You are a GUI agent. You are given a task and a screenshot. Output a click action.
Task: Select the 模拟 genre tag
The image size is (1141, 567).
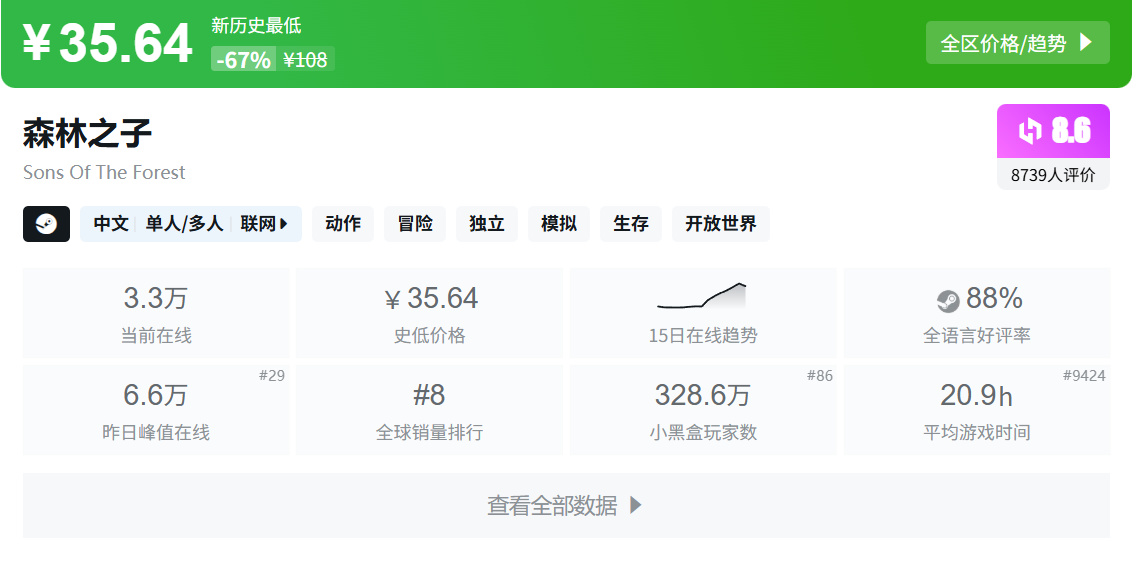559,224
